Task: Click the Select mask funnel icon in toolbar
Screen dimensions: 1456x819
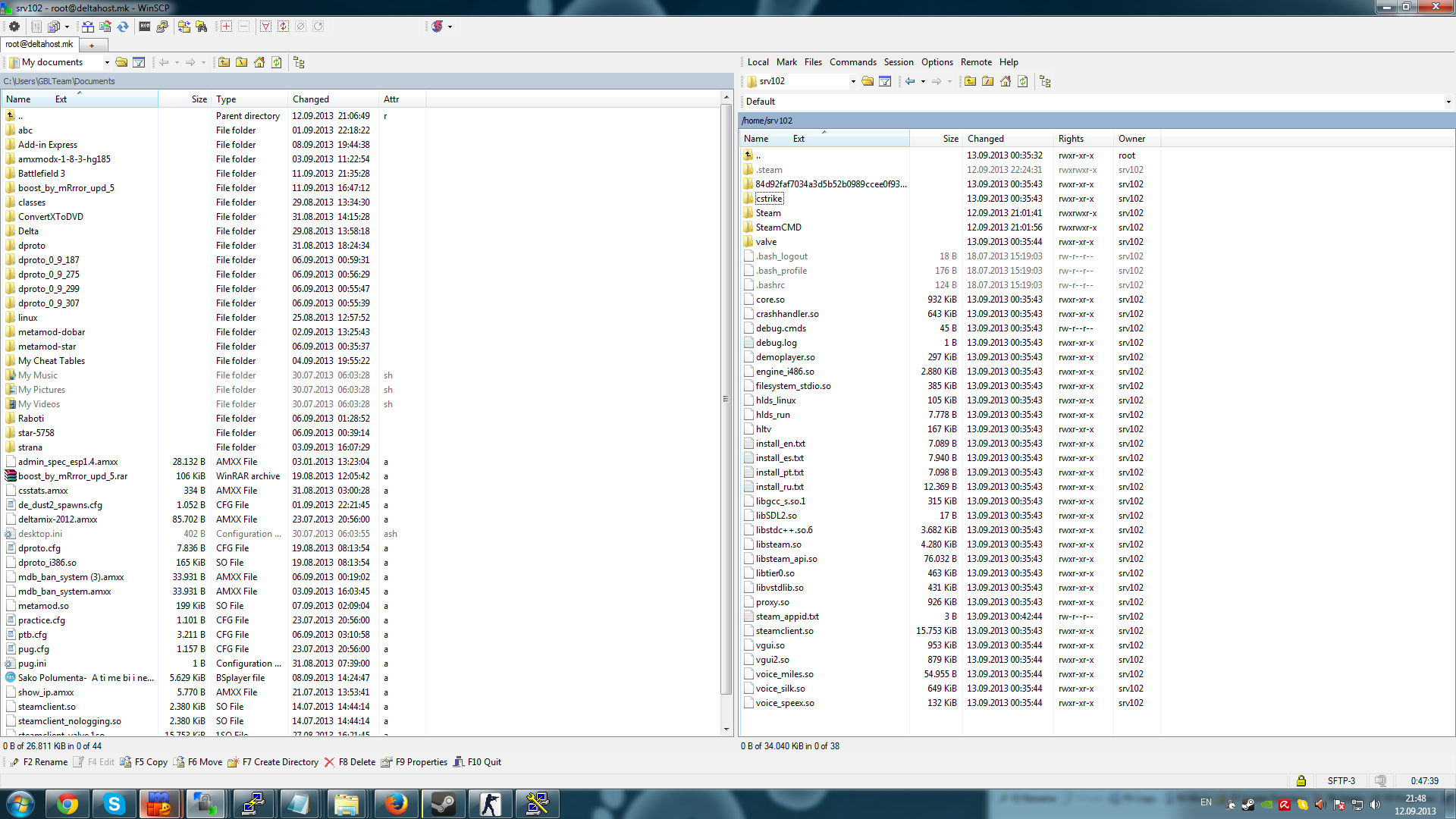Action: (265, 27)
